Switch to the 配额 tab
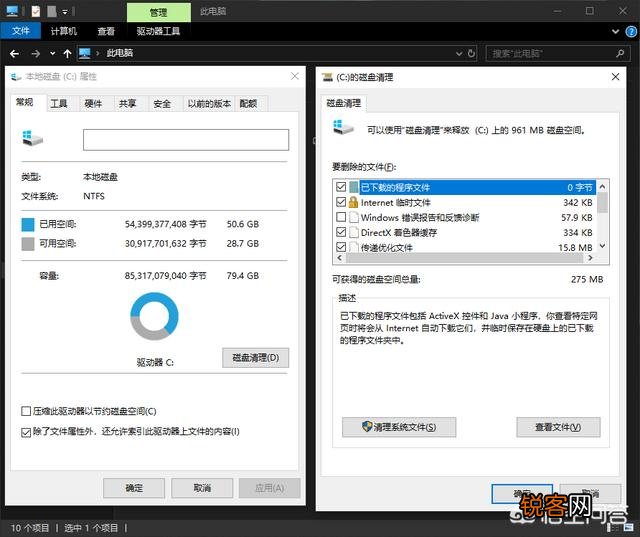This screenshot has height=537, width=640. tap(249, 104)
